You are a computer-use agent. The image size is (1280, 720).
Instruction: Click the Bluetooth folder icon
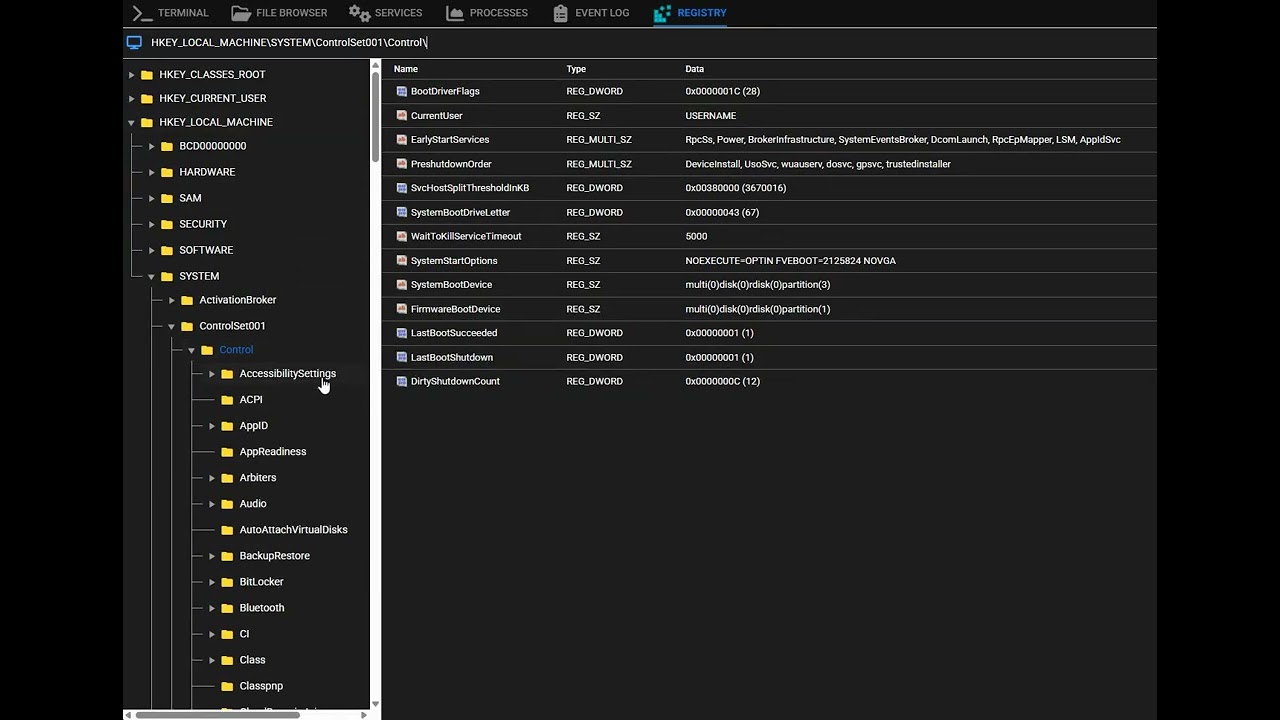click(x=227, y=608)
